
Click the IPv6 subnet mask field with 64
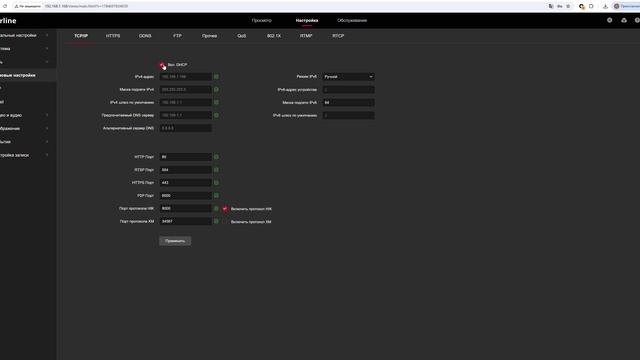(348, 102)
